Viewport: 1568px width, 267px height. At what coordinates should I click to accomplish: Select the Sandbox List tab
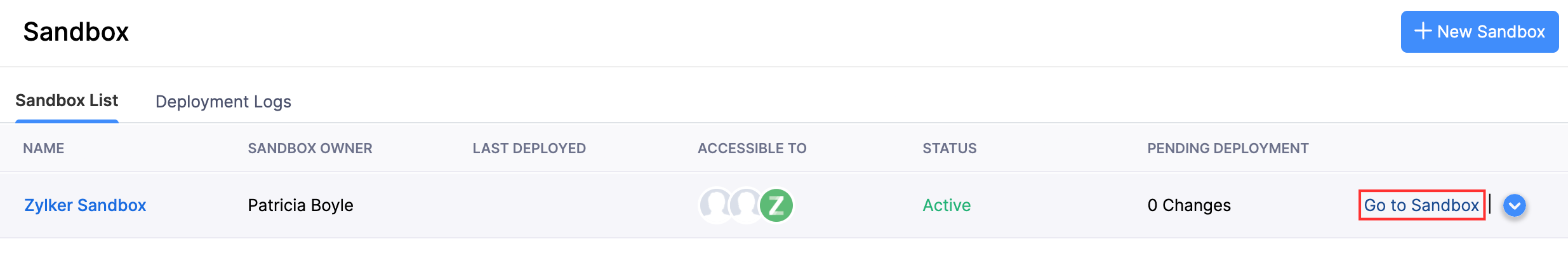[67, 100]
